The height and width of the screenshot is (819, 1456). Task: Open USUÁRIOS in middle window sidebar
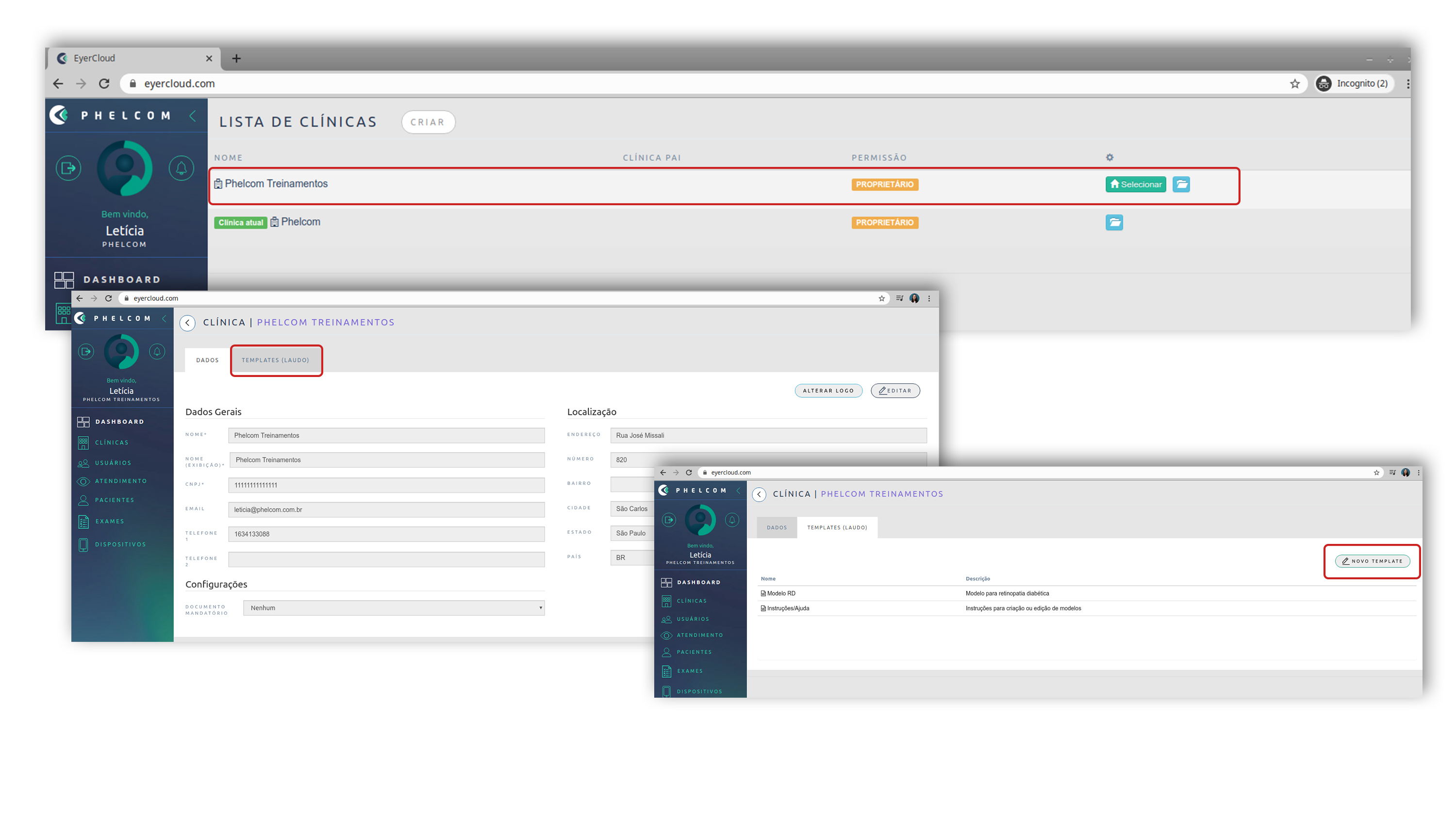[x=104, y=463]
